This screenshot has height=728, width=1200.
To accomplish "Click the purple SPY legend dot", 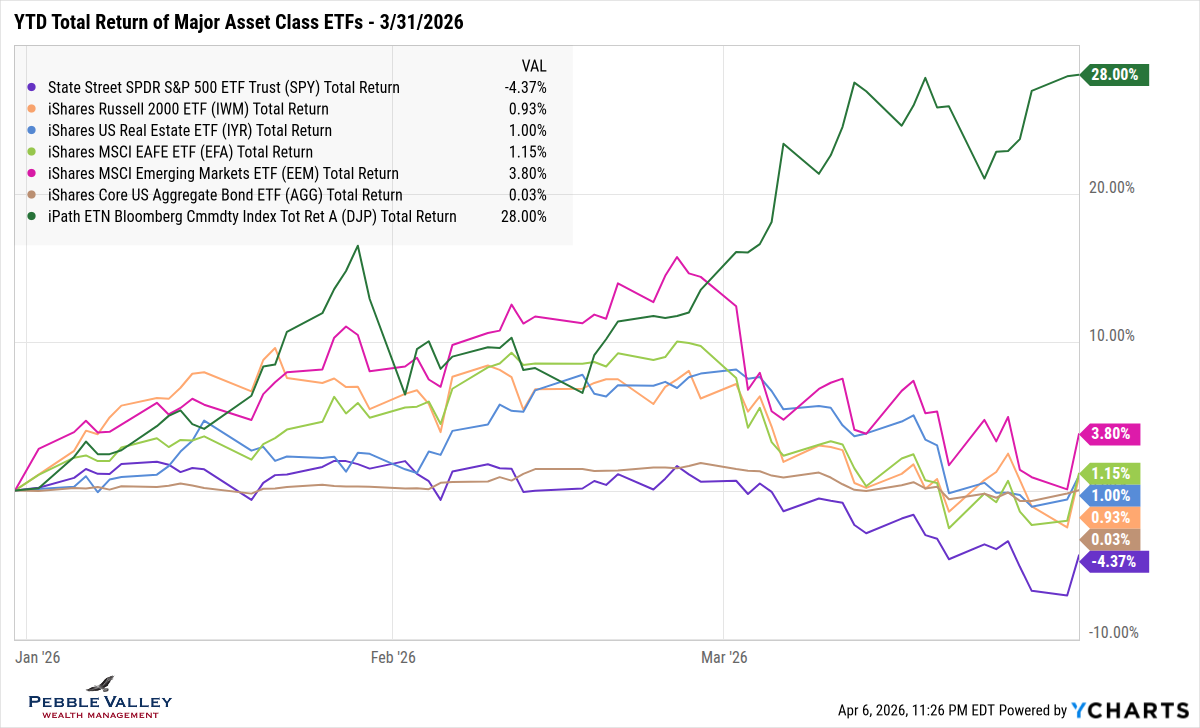I will (x=33, y=88).
